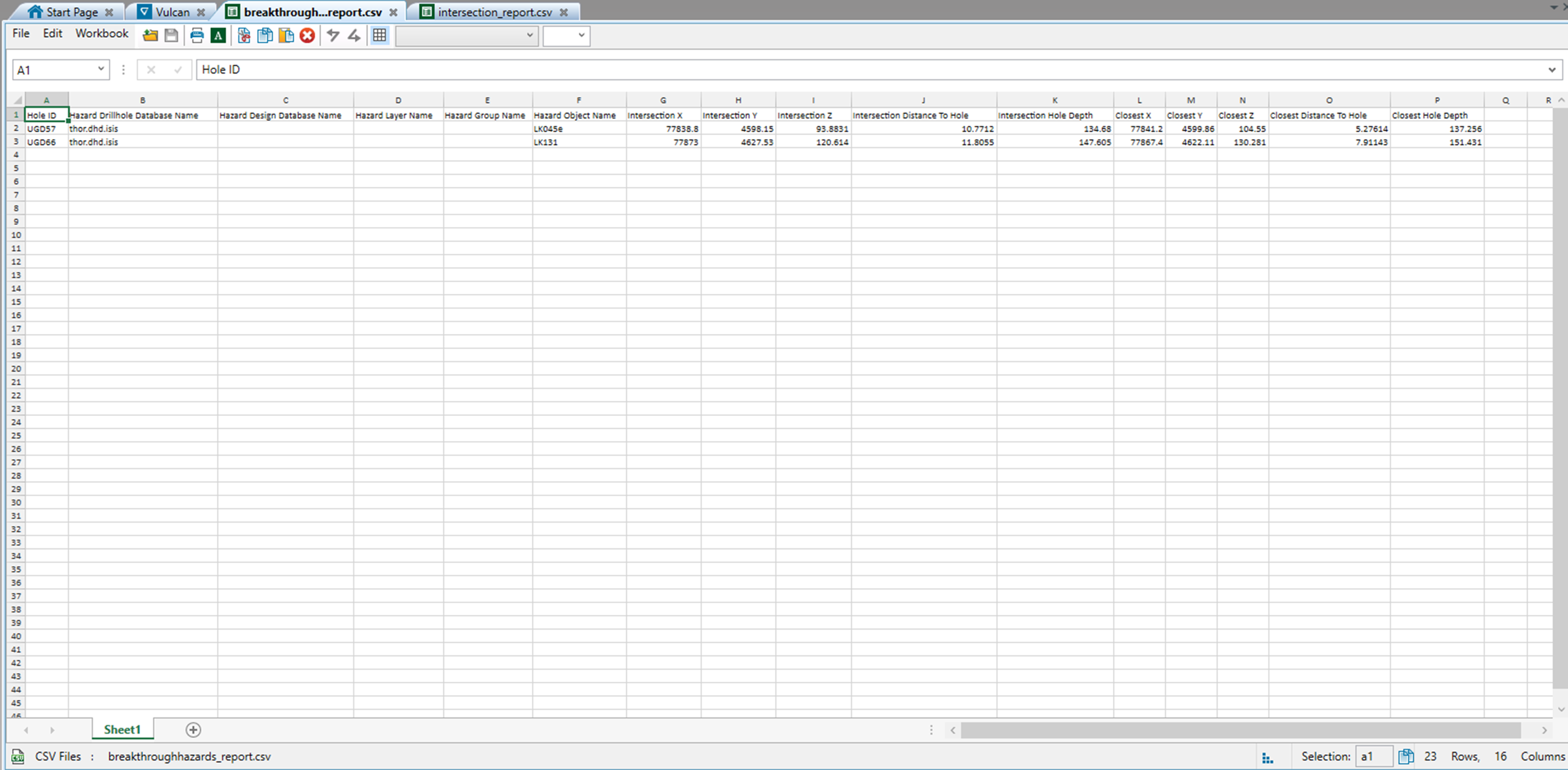The image size is (1568, 770).
Task: Select the Sheet1 tab
Action: coord(122,730)
